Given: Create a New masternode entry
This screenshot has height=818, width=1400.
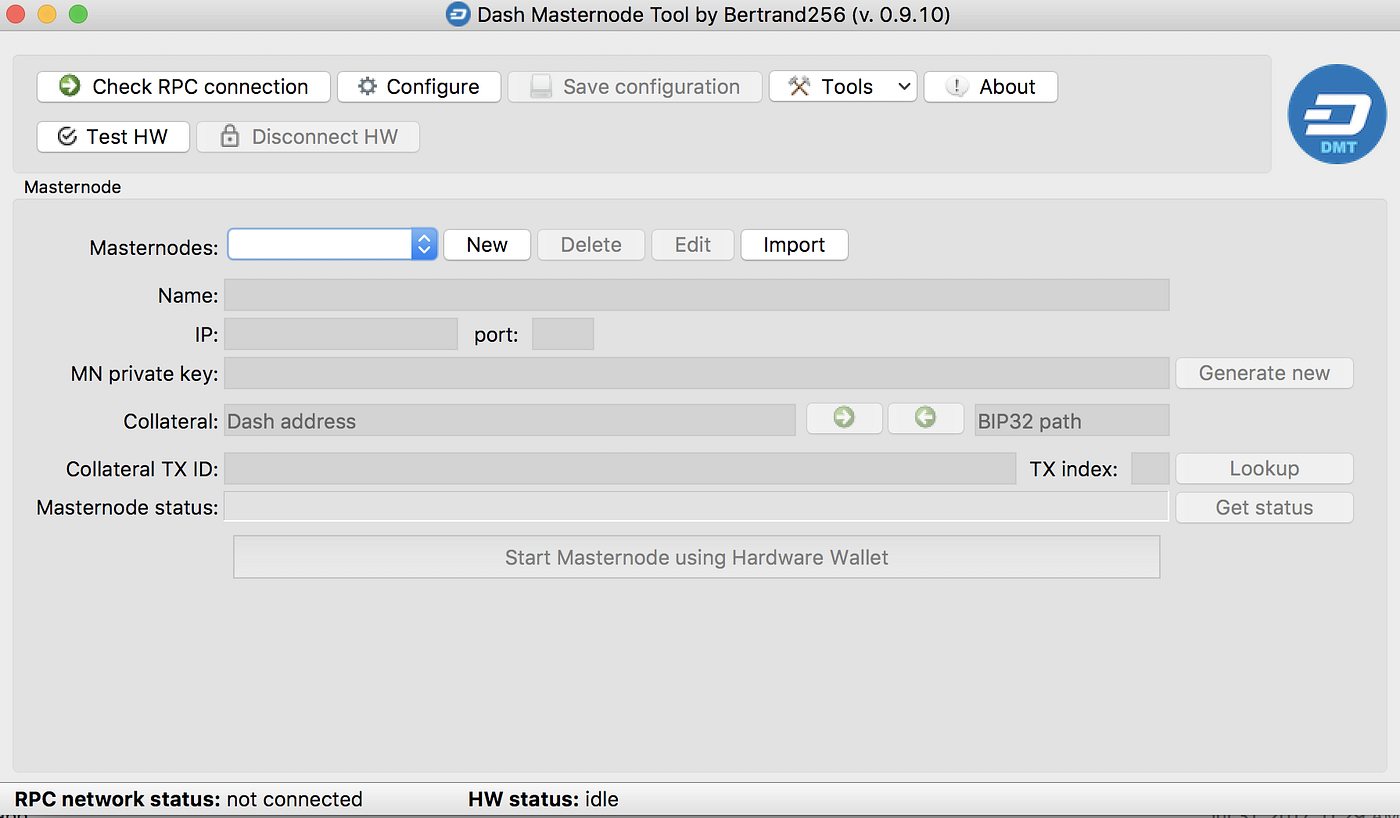Looking at the screenshot, I should point(487,245).
